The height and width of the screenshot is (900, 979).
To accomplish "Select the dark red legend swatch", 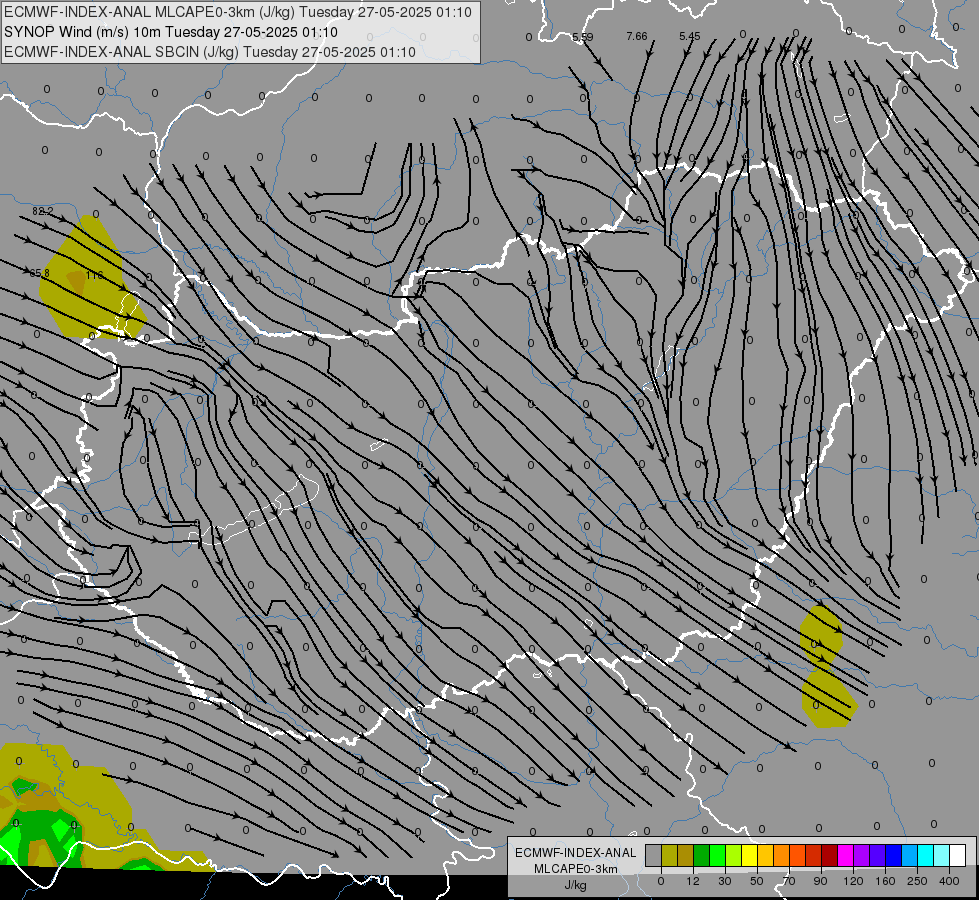I will point(830,856).
